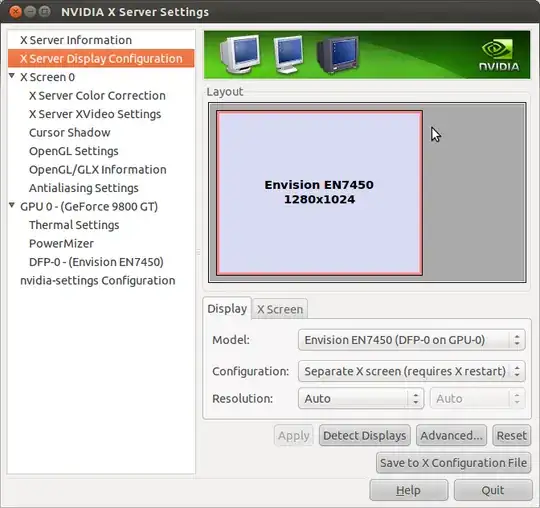Image resolution: width=540 pixels, height=508 pixels.
Task: Open nvidia-settings Configuration page
Action: click(97, 281)
